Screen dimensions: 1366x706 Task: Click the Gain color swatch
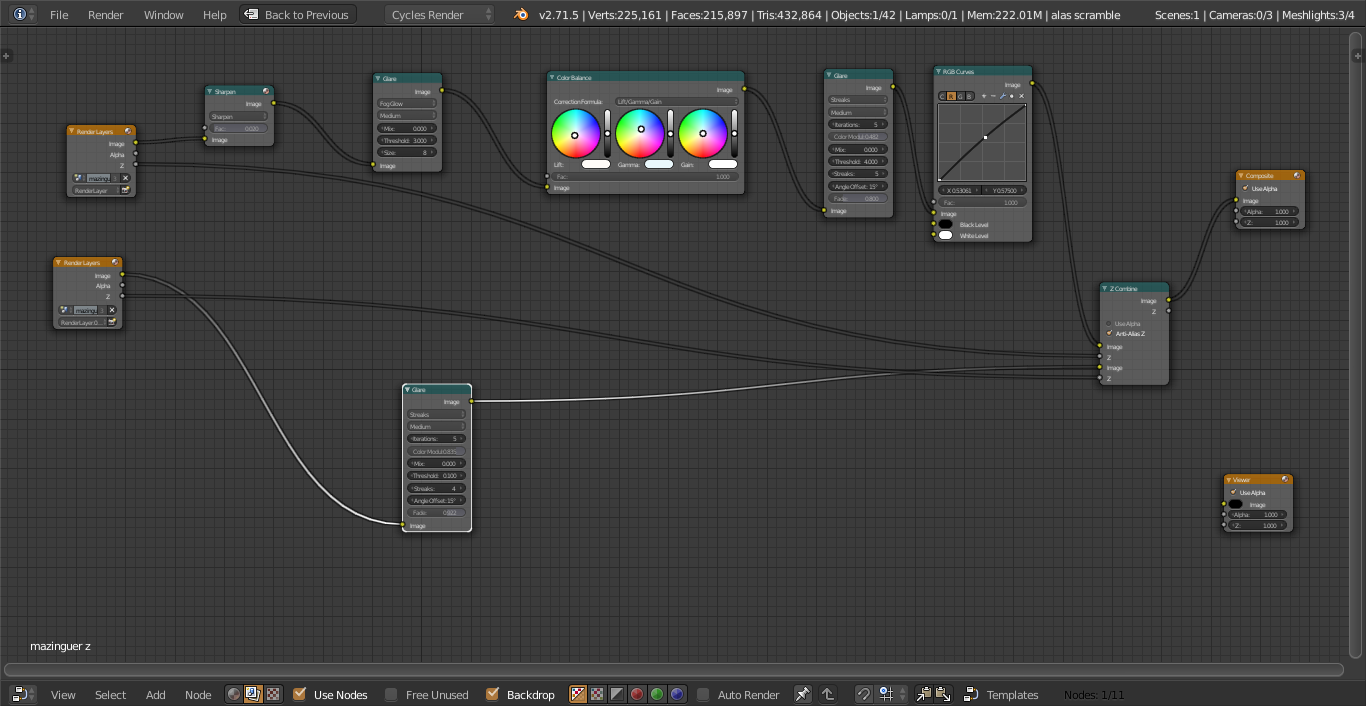(723, 164)
